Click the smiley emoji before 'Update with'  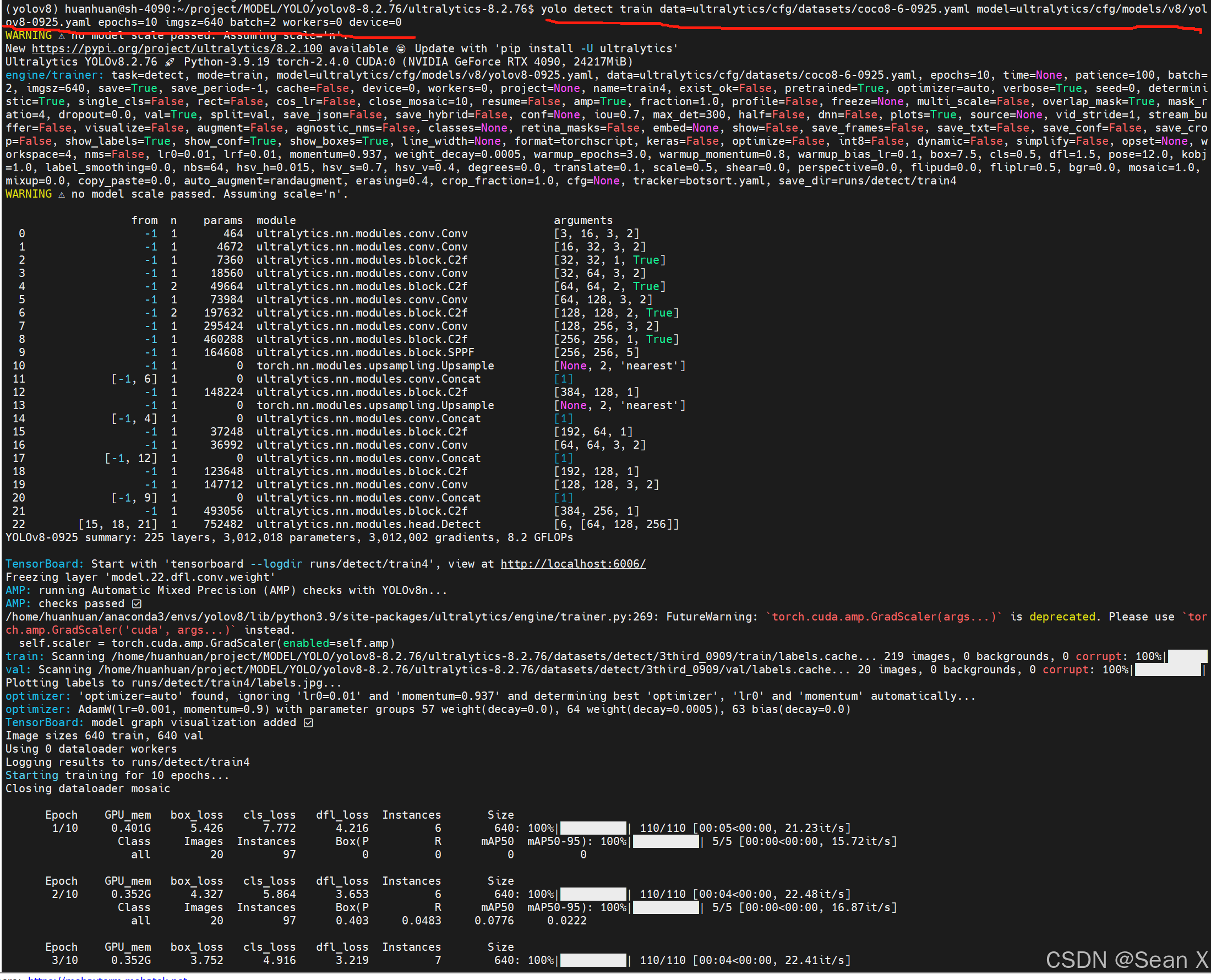(x=401, y=48)
